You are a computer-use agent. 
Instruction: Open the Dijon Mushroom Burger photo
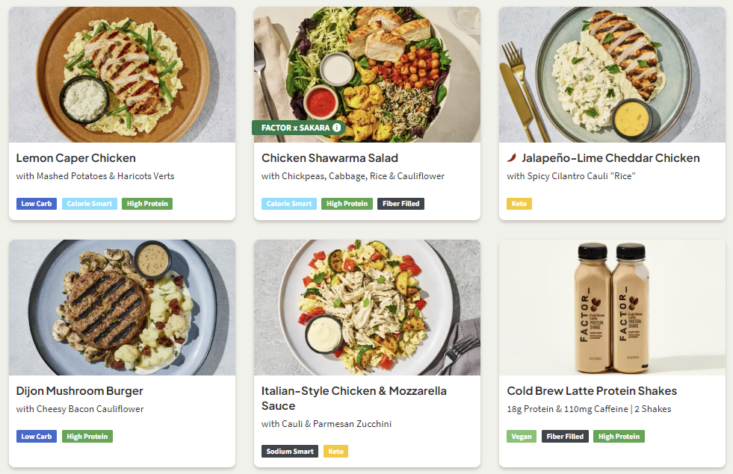122,307
